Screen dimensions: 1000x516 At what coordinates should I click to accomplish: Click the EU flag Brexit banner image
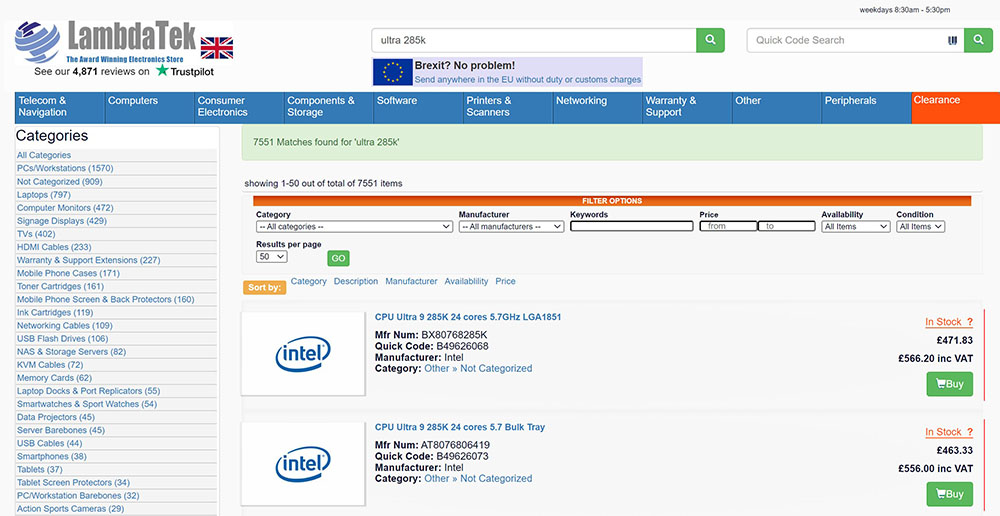pos(393,72)
